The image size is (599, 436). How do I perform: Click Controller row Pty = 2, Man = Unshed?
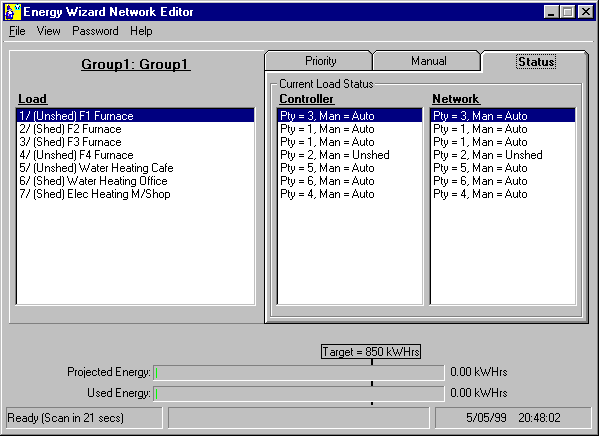pyautogui.click(x=350, y=155)
